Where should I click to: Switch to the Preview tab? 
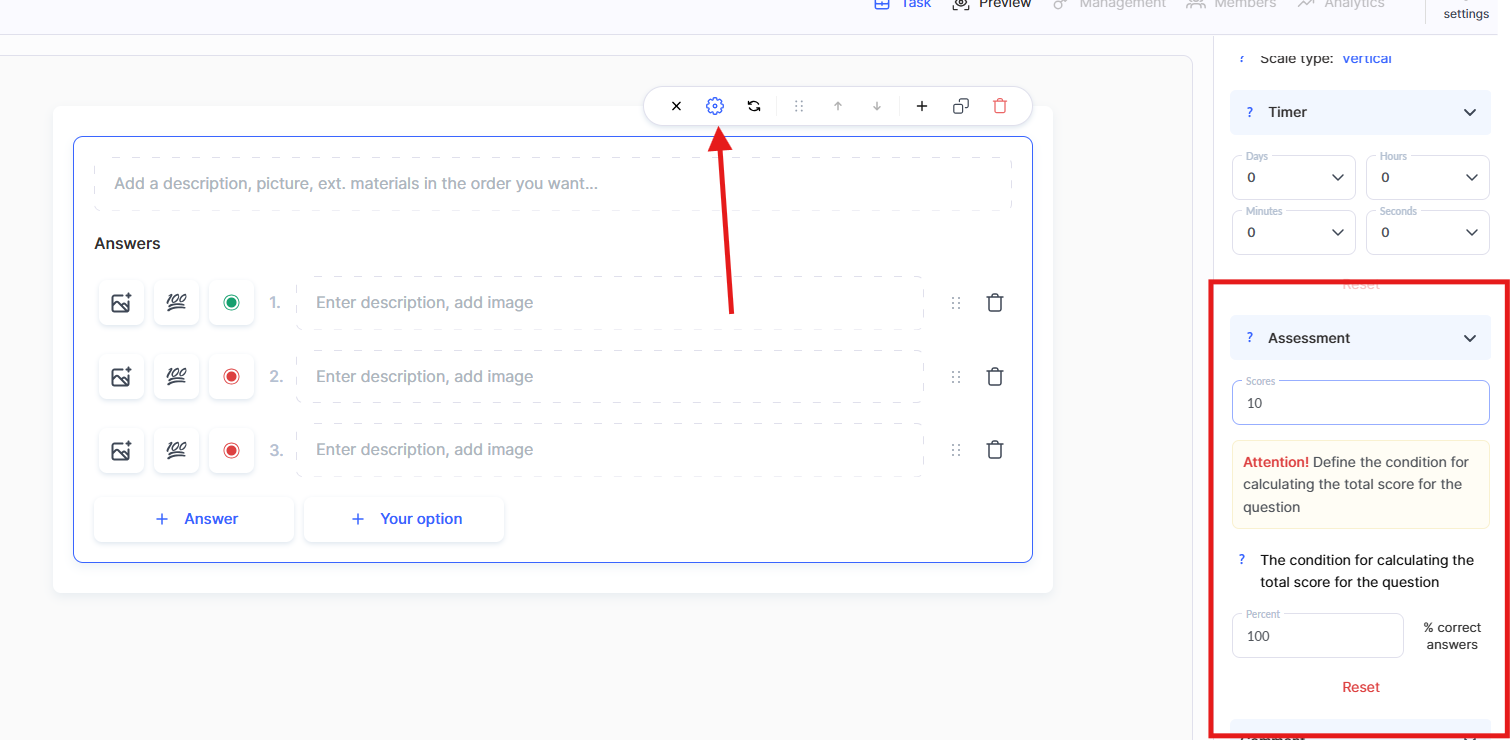(992, 4)
